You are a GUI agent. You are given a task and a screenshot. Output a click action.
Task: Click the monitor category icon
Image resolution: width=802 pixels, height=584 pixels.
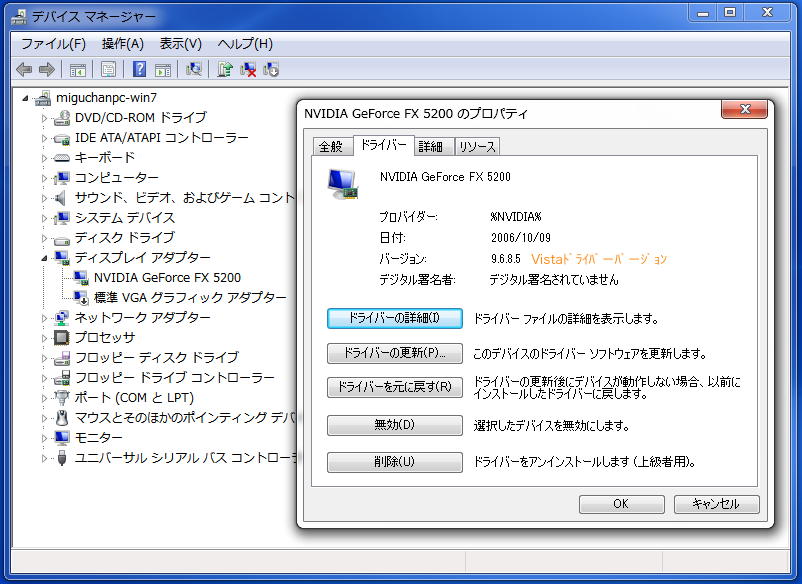point(62,438)
